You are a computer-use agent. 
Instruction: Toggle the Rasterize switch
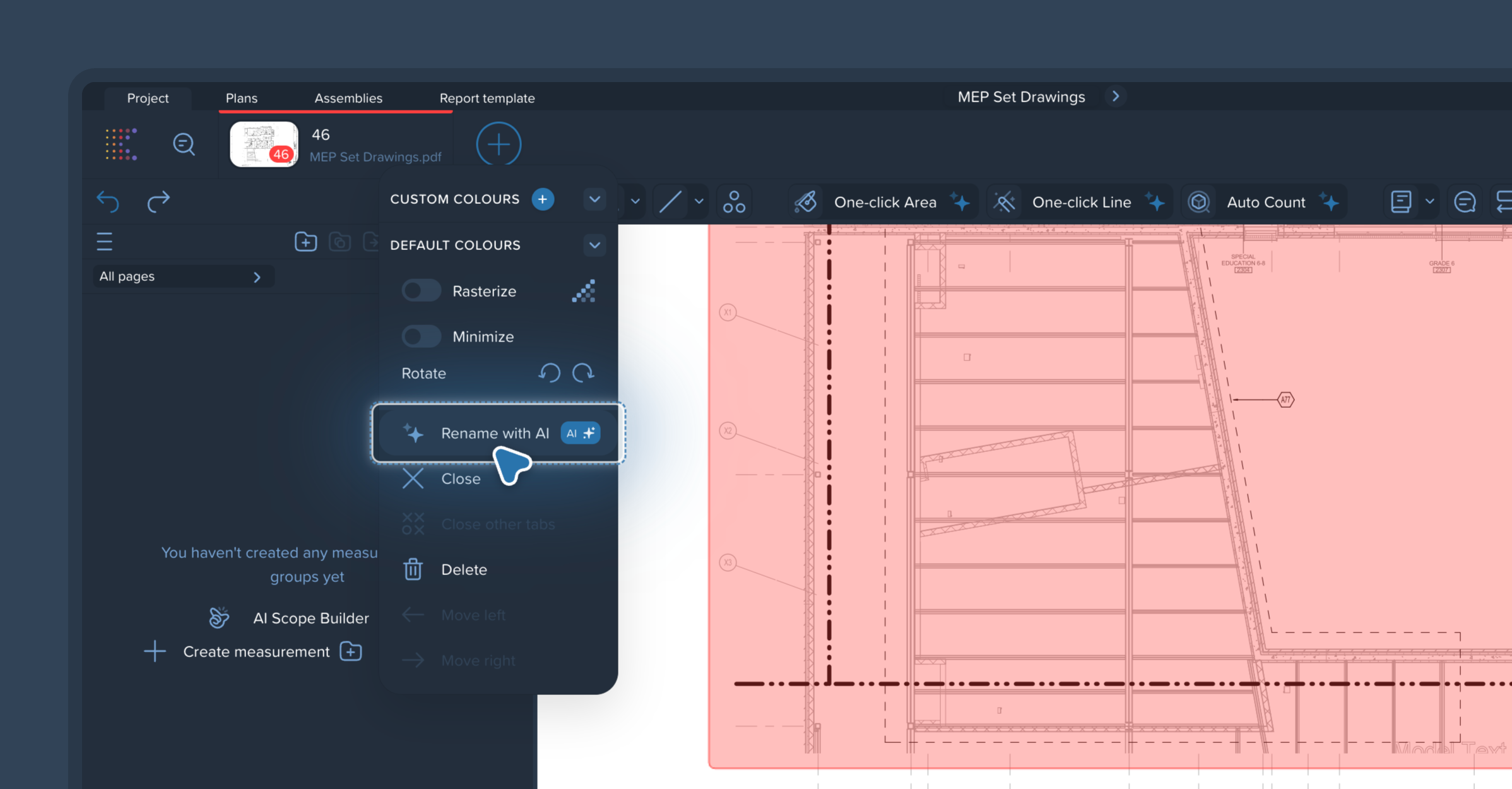[x=421, y=291]
